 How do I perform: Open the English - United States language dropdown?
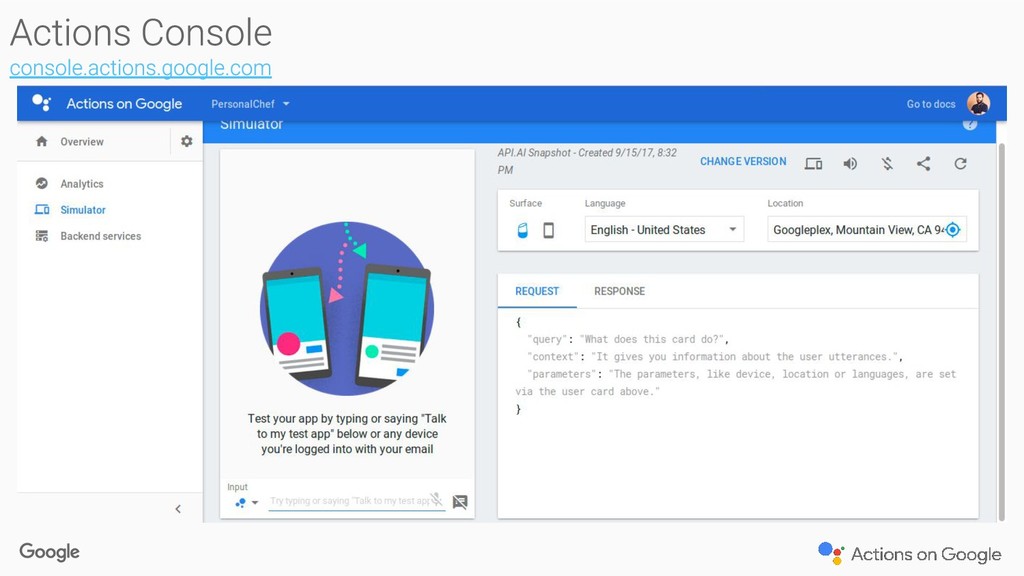pos(664,230)
